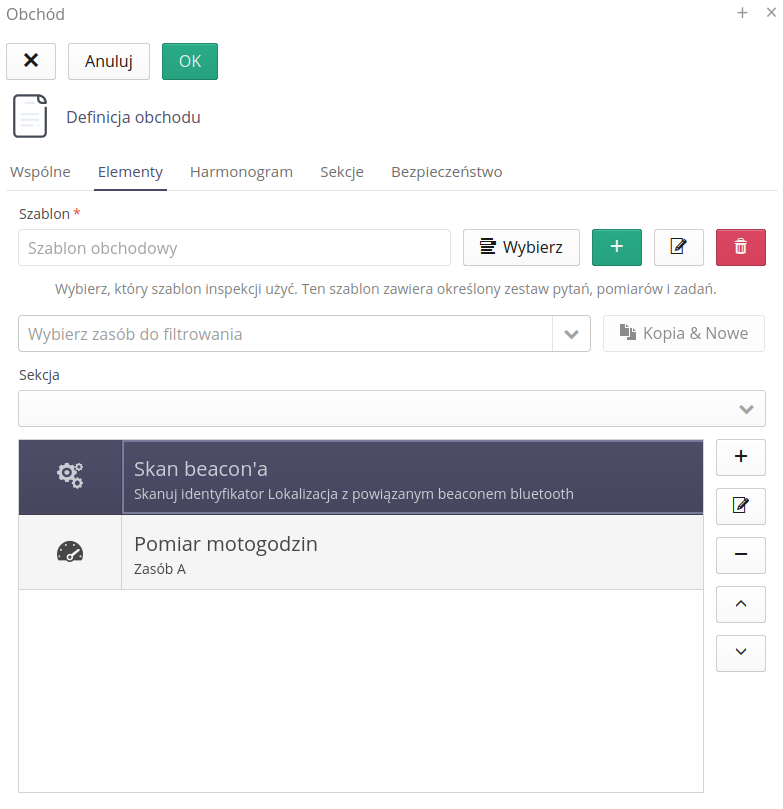Click the black X button beside Anuluj
This screenshot has width=783, height=809.
(31, 61)
